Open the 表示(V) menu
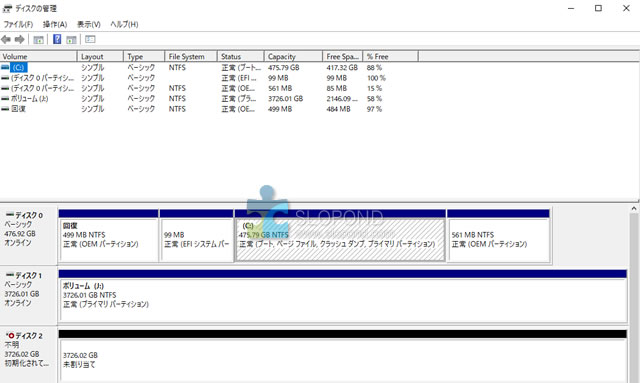Image resolution: width=640 pixels, height=383 pixels. tap(89, 24)
